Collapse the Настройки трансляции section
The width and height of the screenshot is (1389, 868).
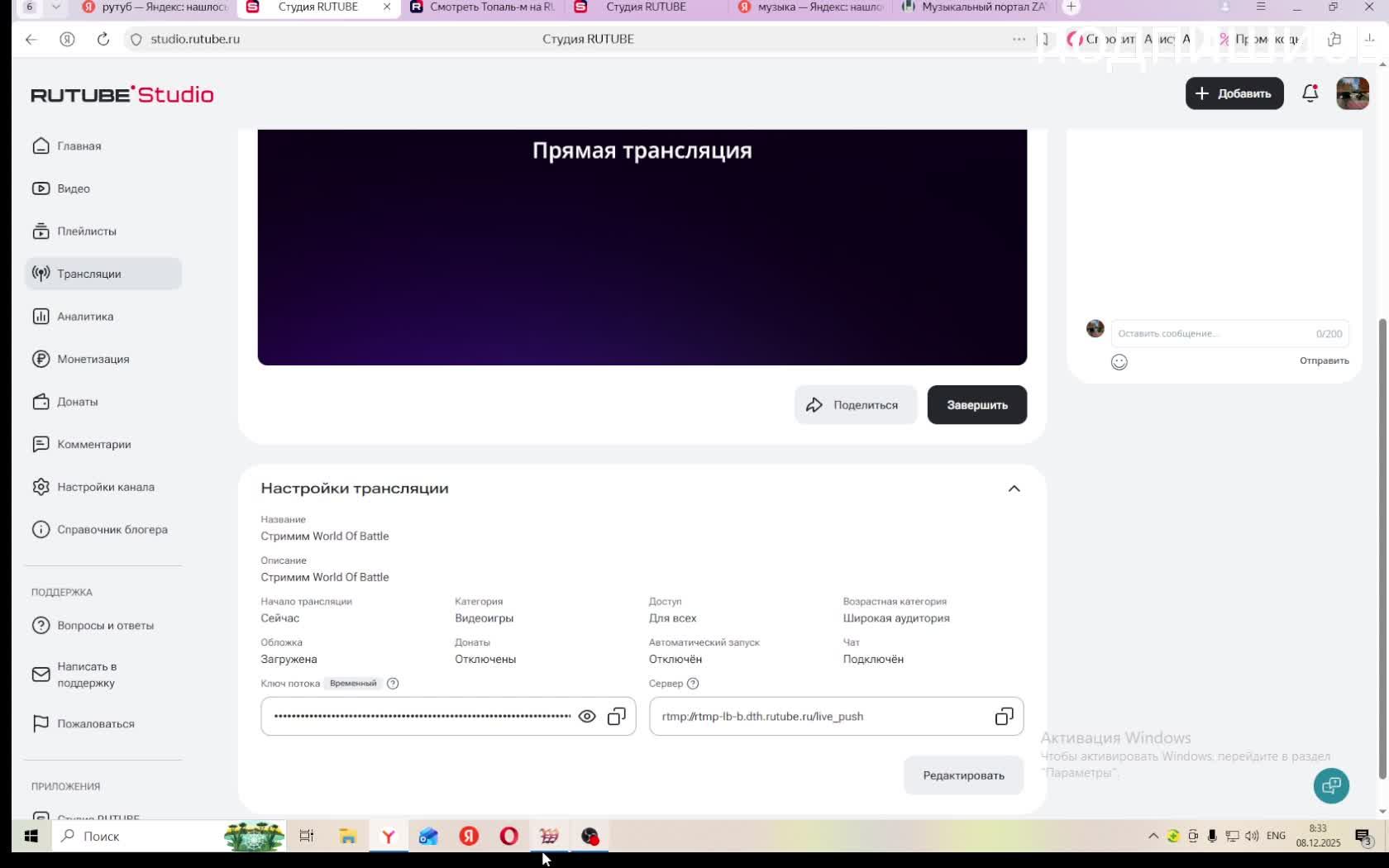[x=1014, y=489]
